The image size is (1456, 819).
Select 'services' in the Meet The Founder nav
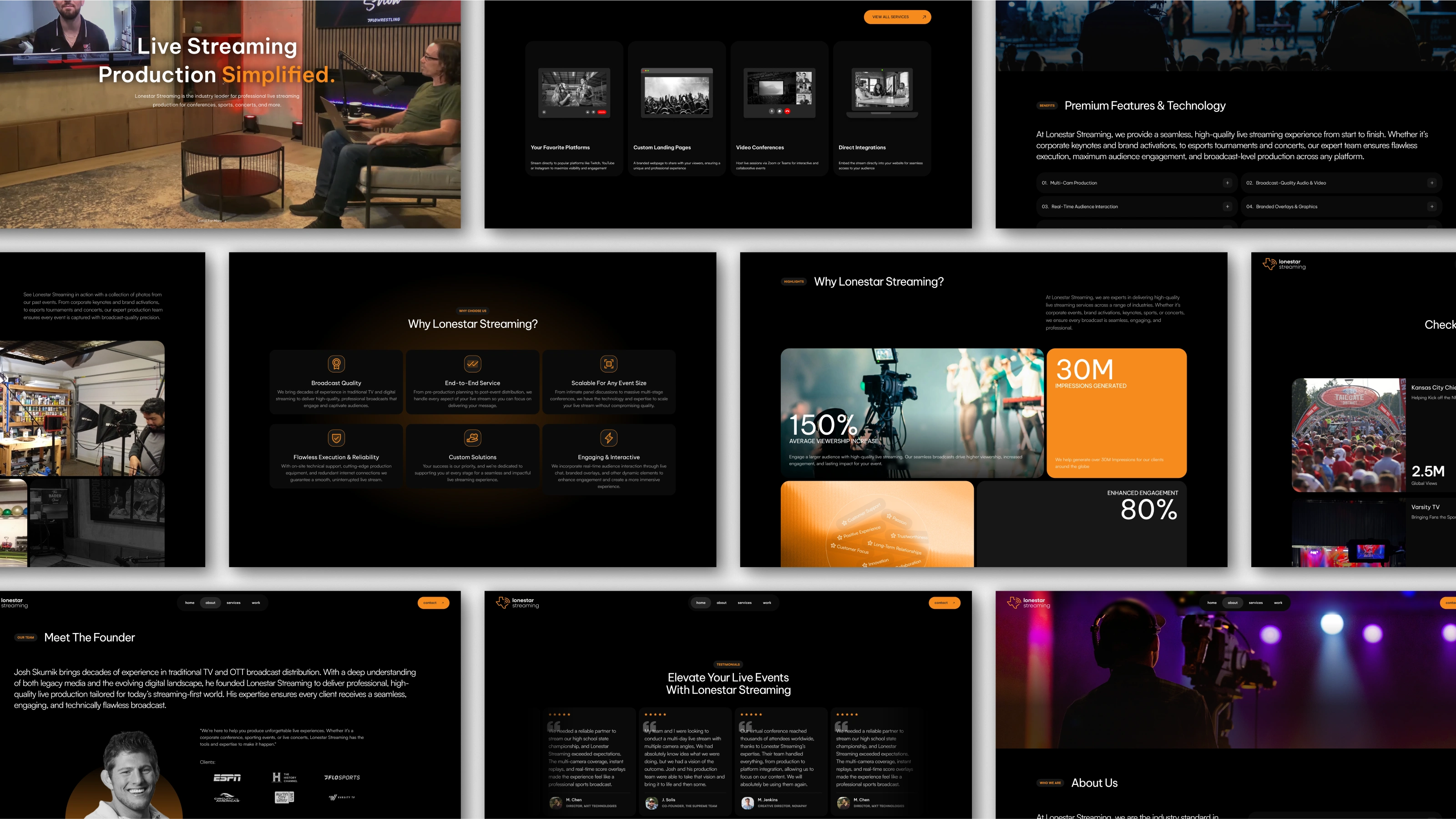click(x=233, y=603)
